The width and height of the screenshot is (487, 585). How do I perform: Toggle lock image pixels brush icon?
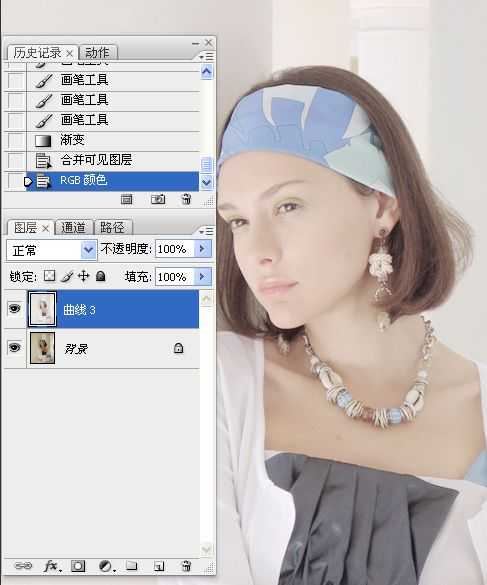(x=67, y=276)
